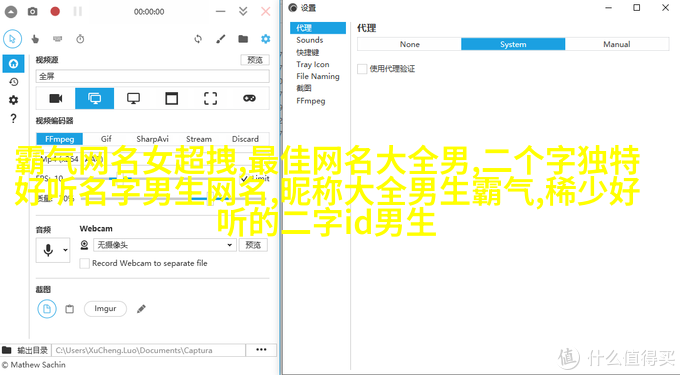Enable Record Webcam to separate file
The image size is (680, 375).
(85, 263)
